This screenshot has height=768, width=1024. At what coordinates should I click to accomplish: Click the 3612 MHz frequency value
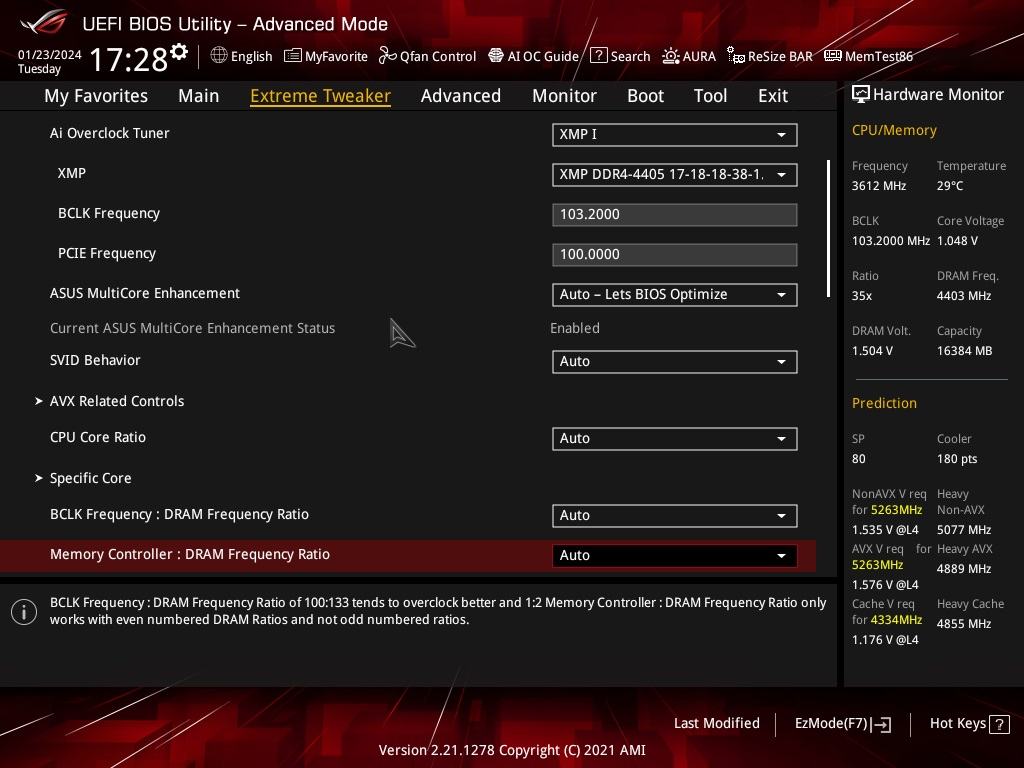point(879,186)
